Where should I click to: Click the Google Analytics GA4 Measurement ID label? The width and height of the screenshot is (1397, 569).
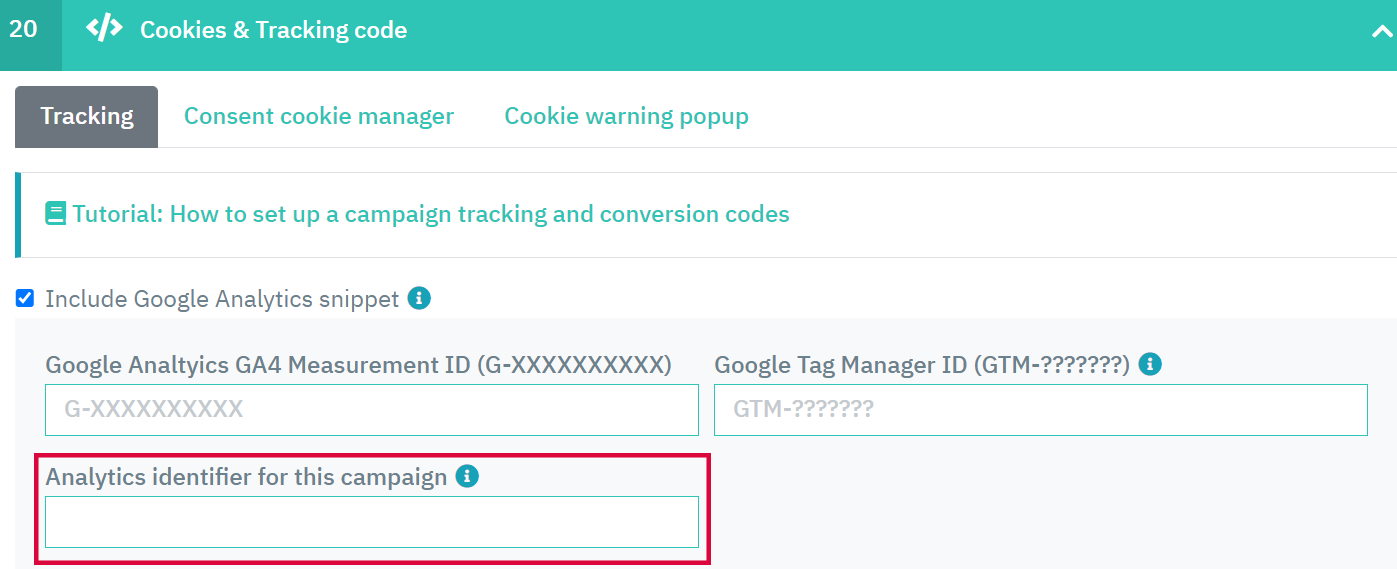tap(358, 365)
